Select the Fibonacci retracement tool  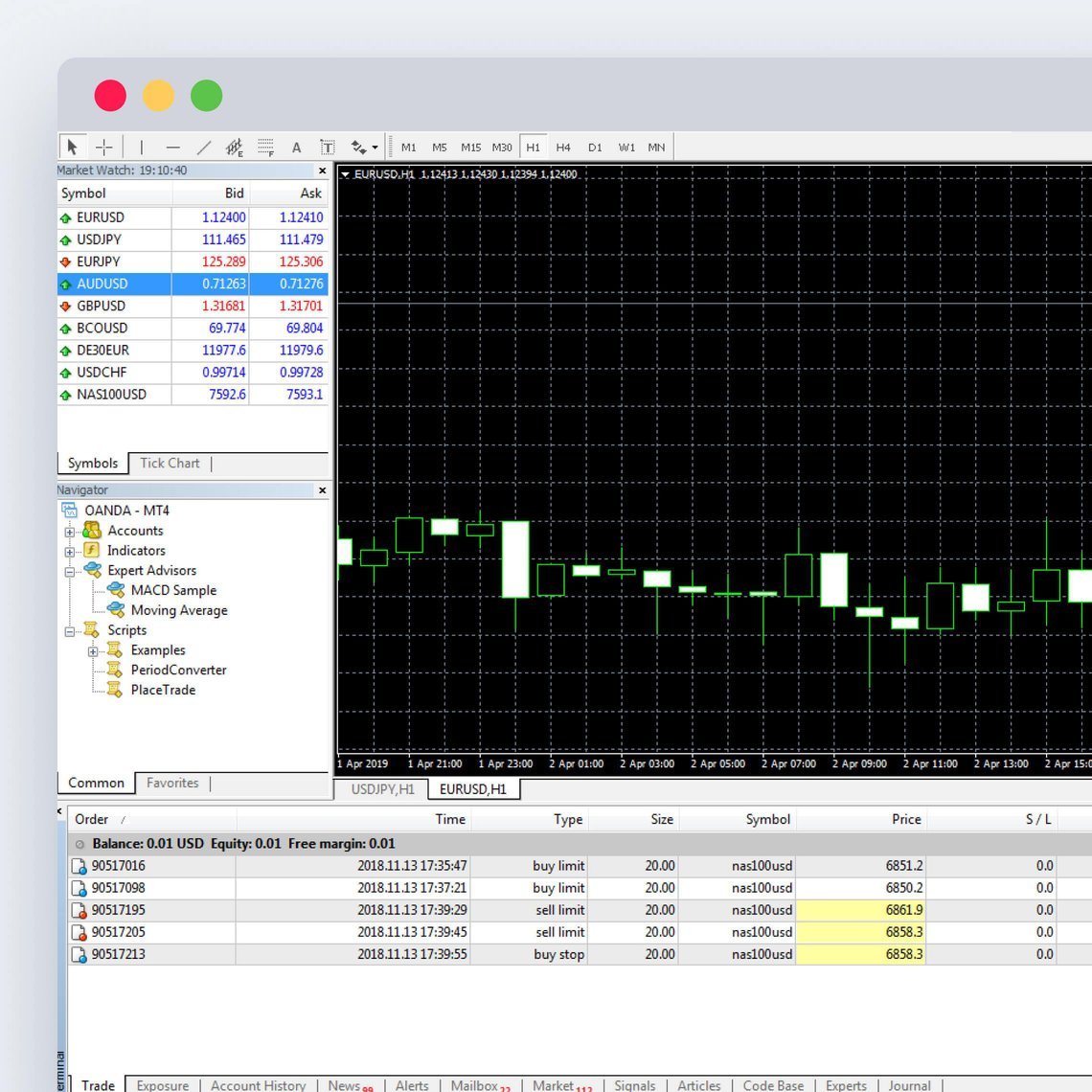pos(265,147)
